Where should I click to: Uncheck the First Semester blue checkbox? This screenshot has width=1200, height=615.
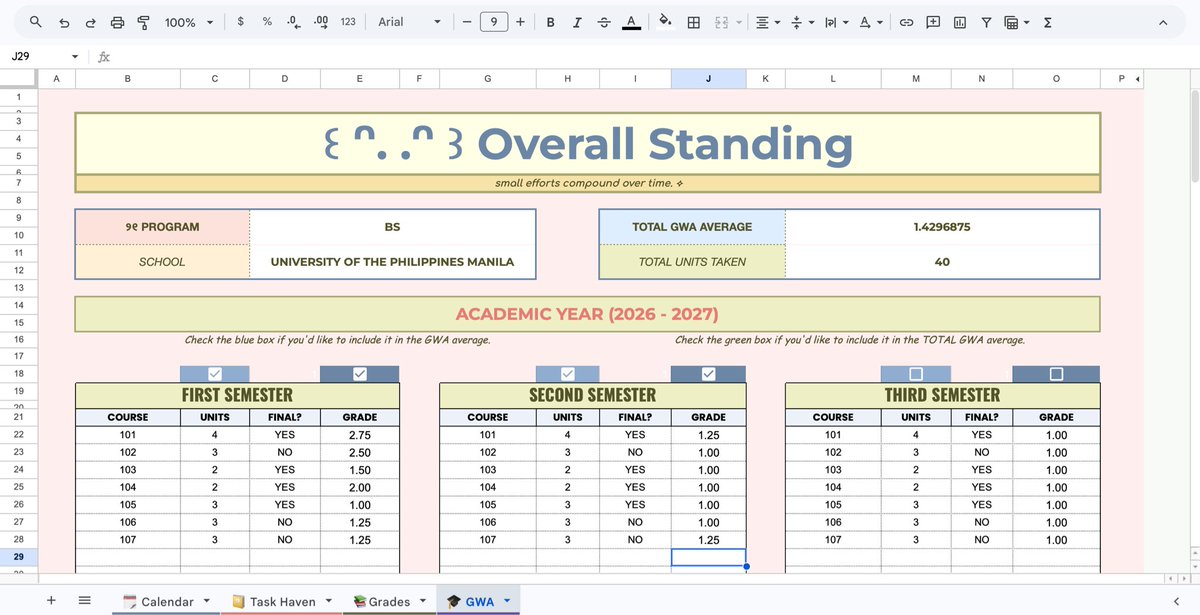214,374
